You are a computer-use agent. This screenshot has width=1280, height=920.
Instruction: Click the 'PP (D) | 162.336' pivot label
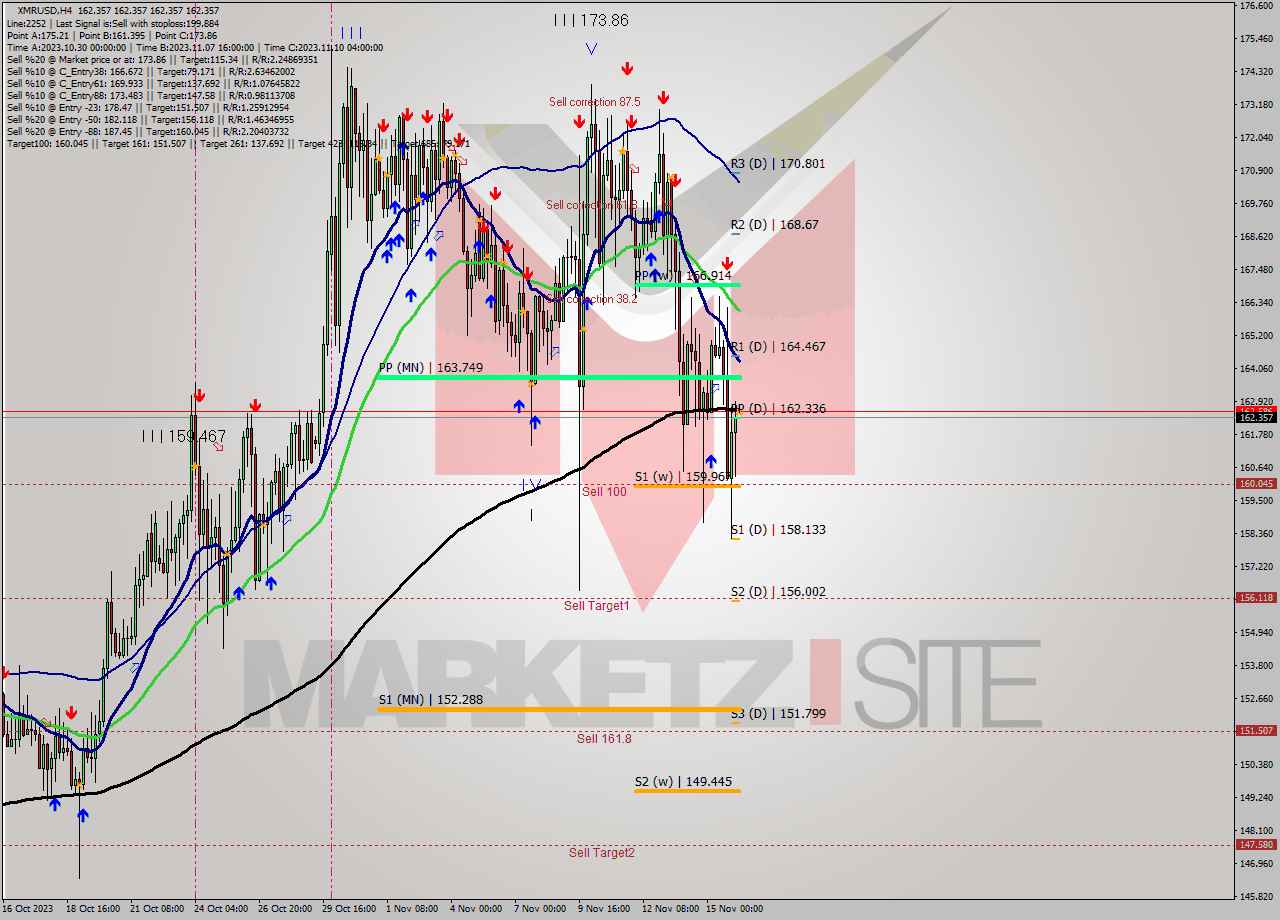click(x=777, y=409)
